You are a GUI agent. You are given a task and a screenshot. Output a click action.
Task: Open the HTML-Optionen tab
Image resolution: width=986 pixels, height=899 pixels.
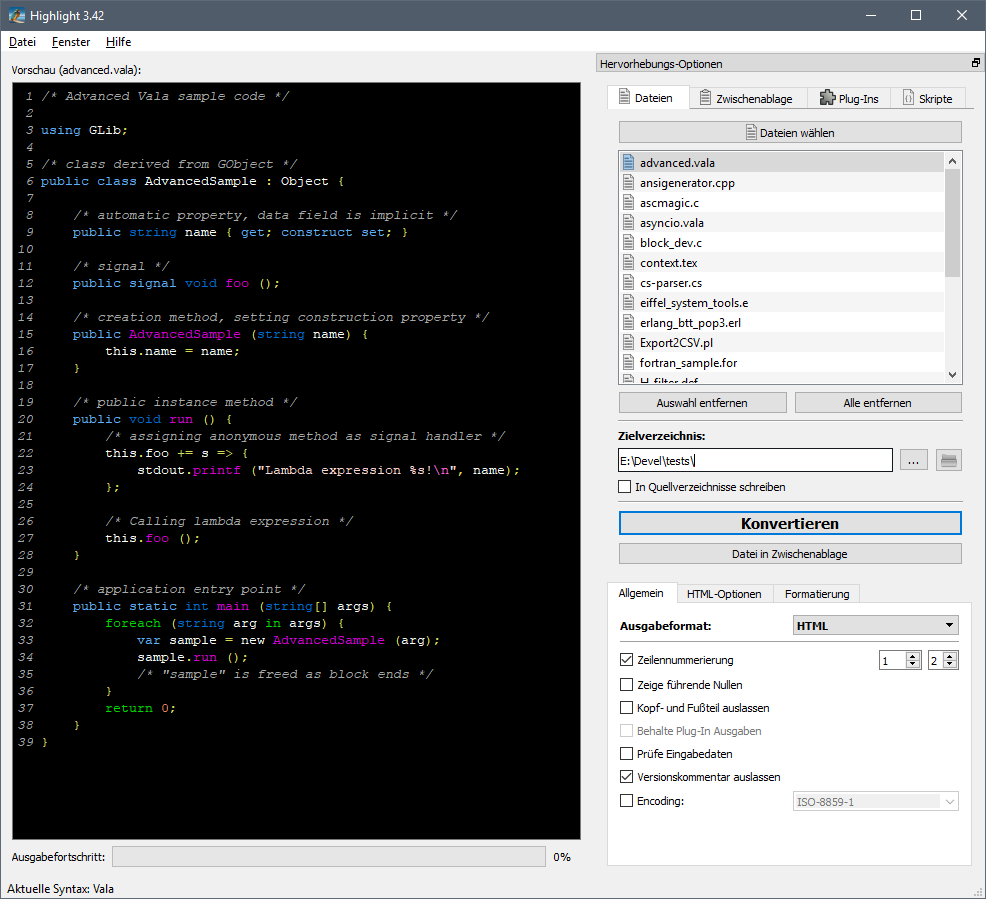(x=724, y=594)
